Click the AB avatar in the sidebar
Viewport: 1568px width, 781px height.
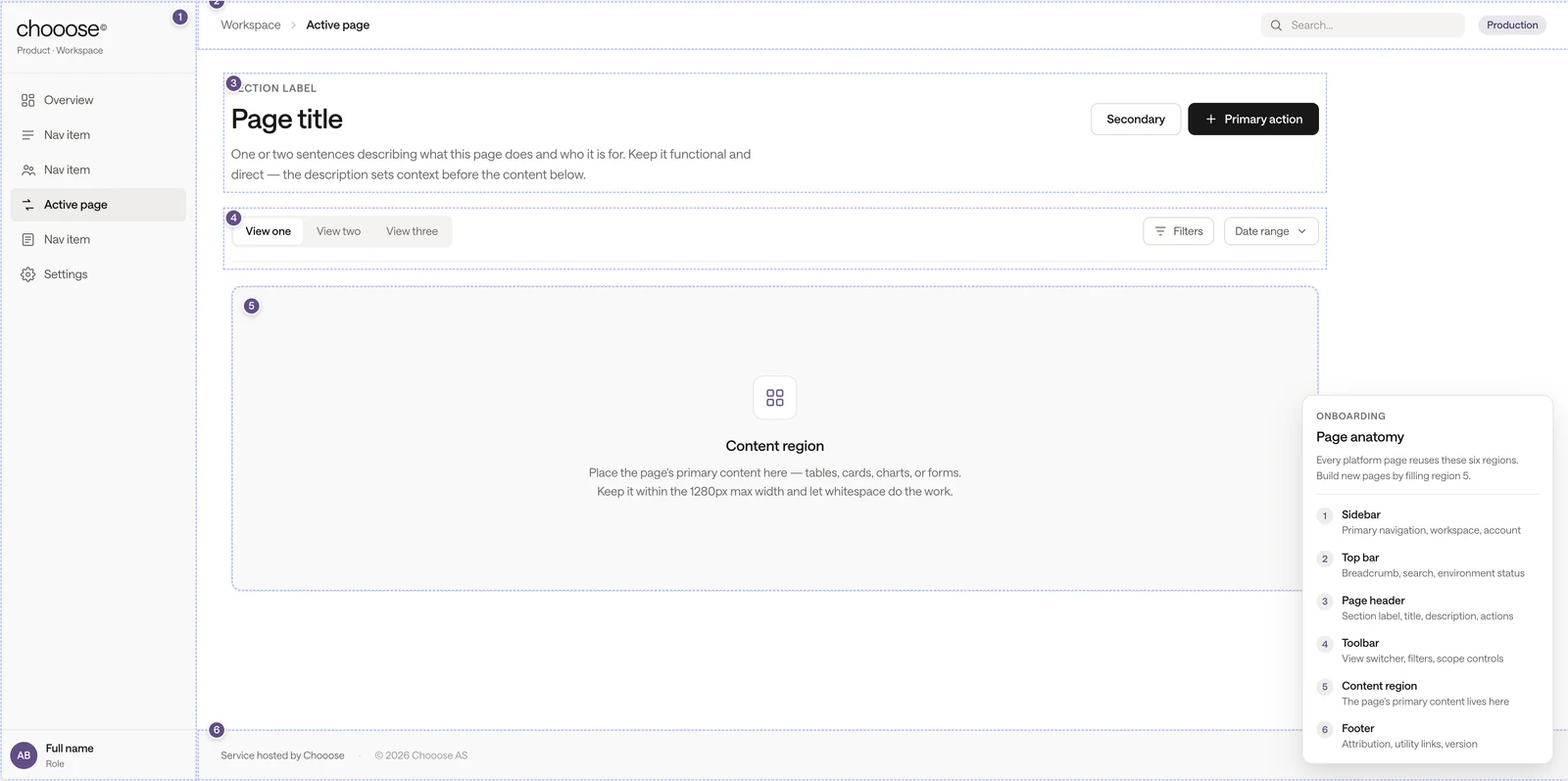(24, 756)
